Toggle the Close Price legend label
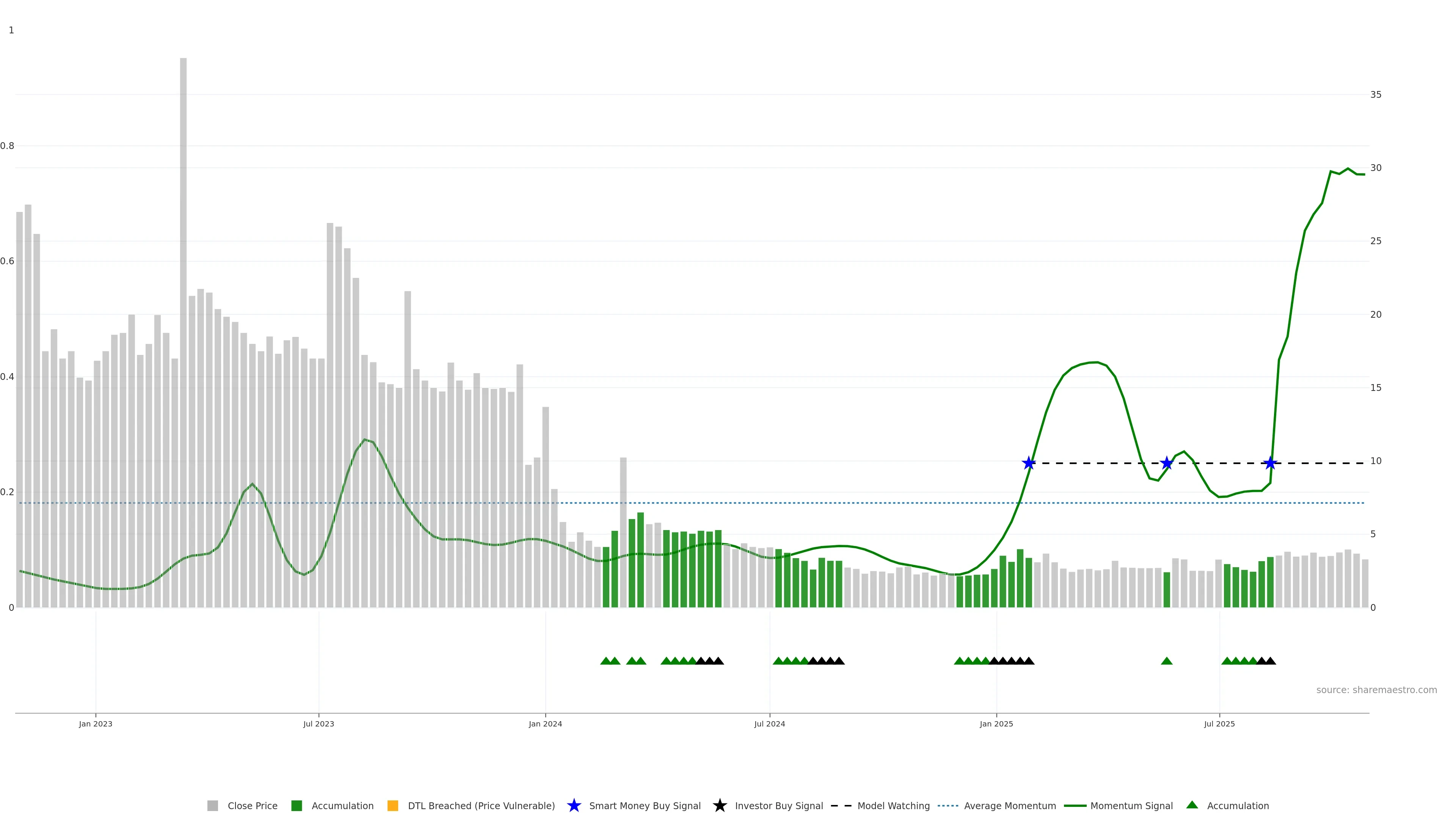Image resolution: width=1456 pixels, height=819 pixels. pyautogui.click(x=252, y=806)
